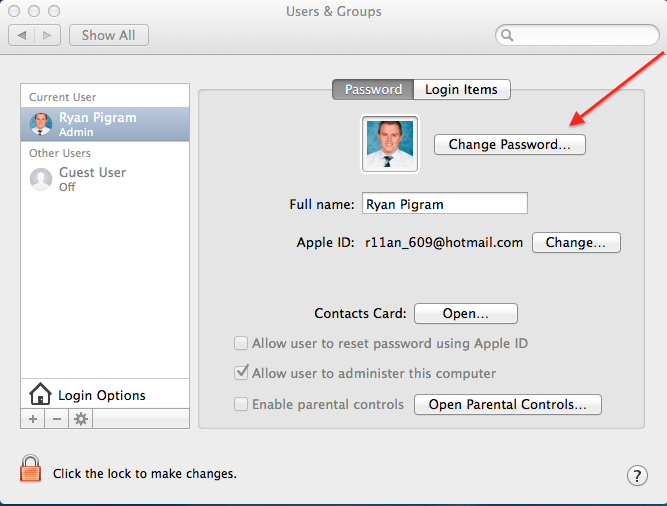Select the Password tab
667x506 pixels.
[373, 90]
